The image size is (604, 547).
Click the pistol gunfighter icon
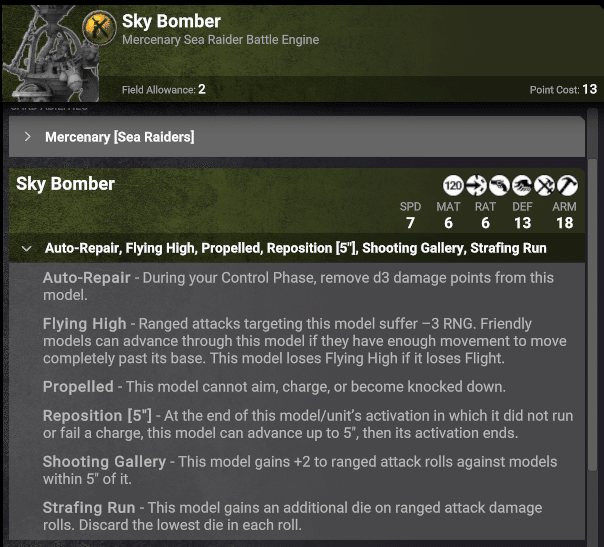point(499,185)
